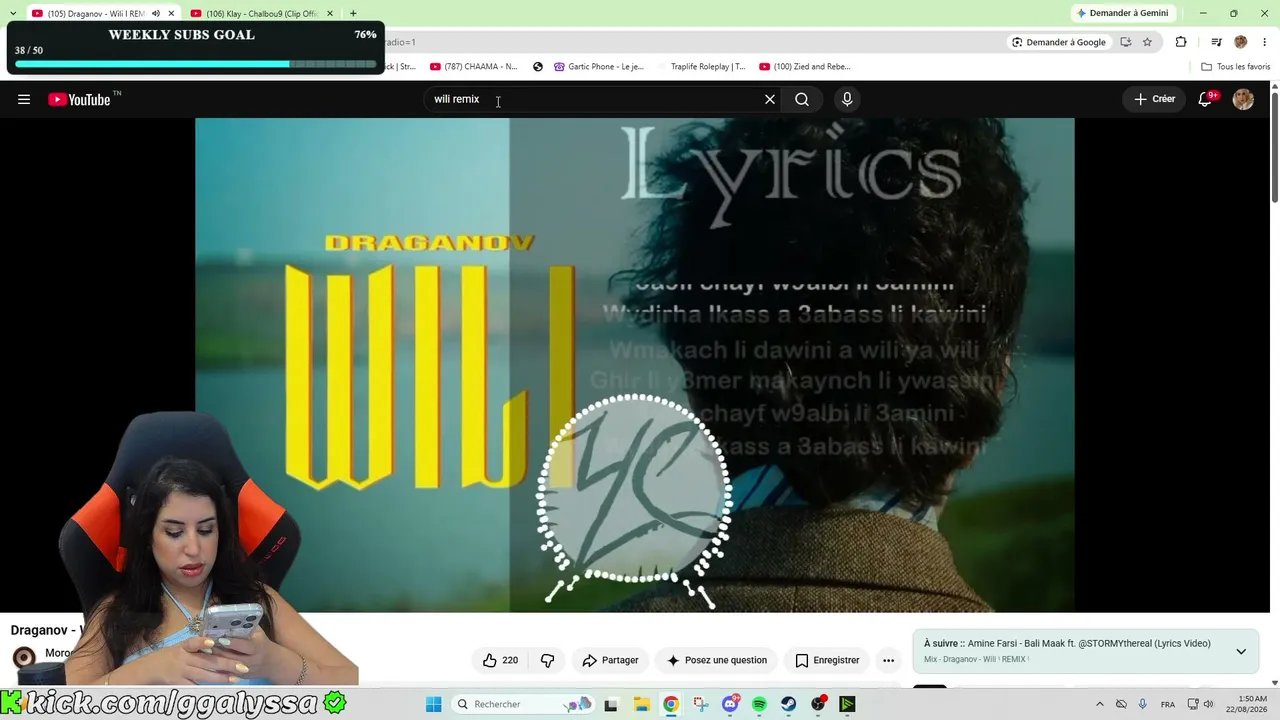Click Posez une question button
The width and height of the screenshot is (1280, 720).
pyautogui.click(x=716, y=660)
